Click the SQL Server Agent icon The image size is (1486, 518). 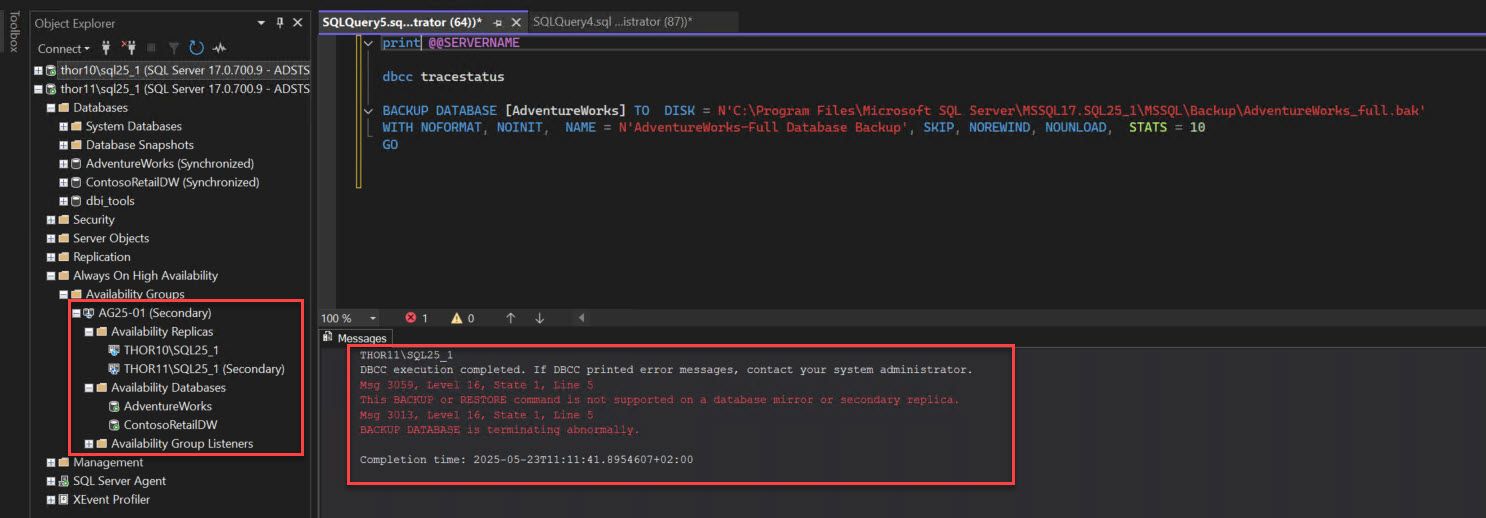point(63,481)
